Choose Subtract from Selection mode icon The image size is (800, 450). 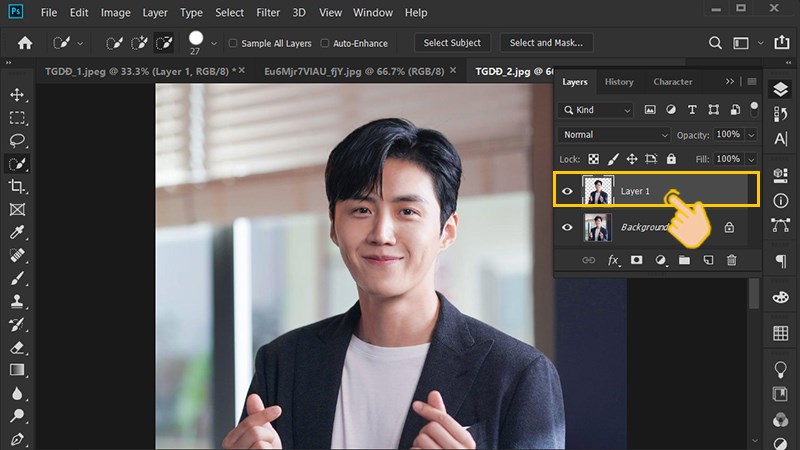(x=164, y=43)
